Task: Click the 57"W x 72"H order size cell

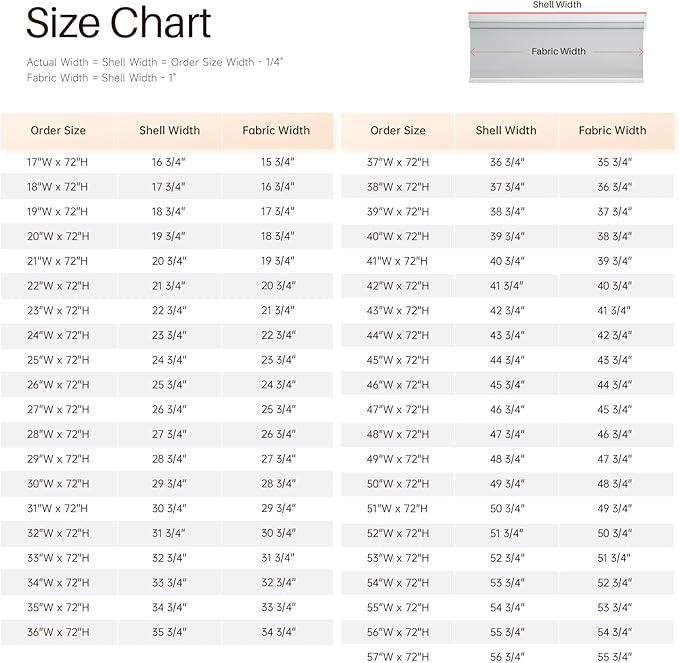Action: point(398,657)
